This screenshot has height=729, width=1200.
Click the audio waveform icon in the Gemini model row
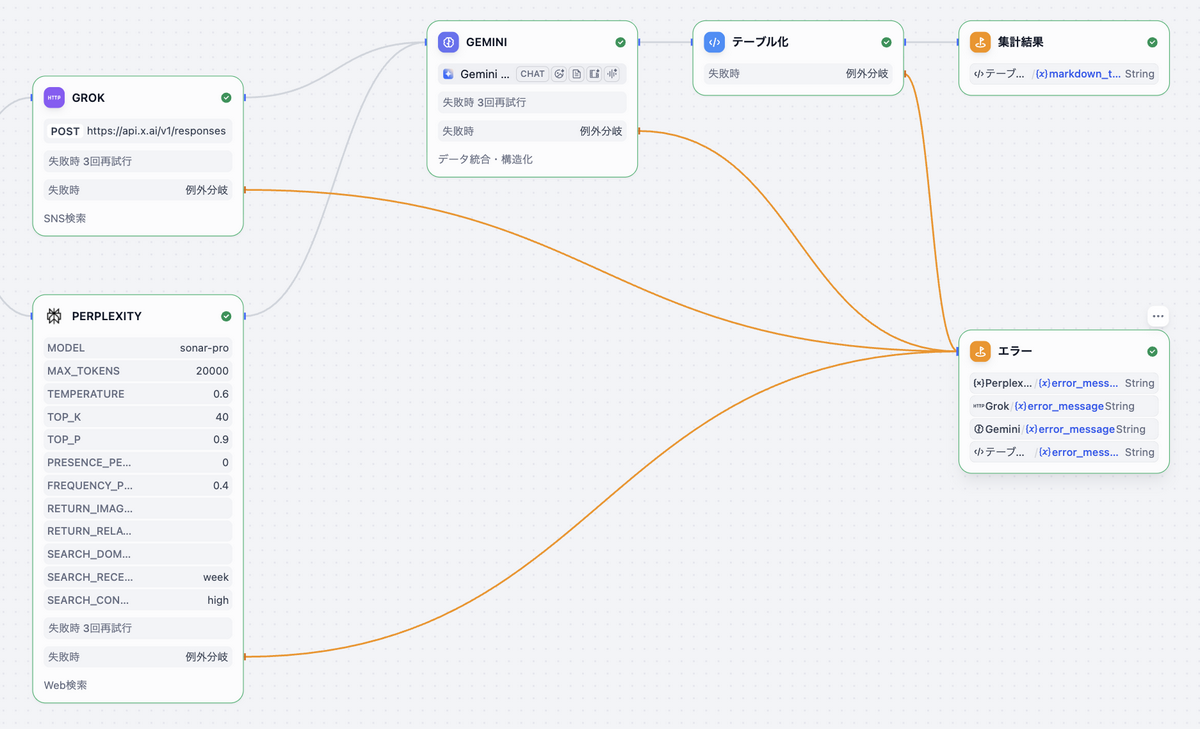611,74
